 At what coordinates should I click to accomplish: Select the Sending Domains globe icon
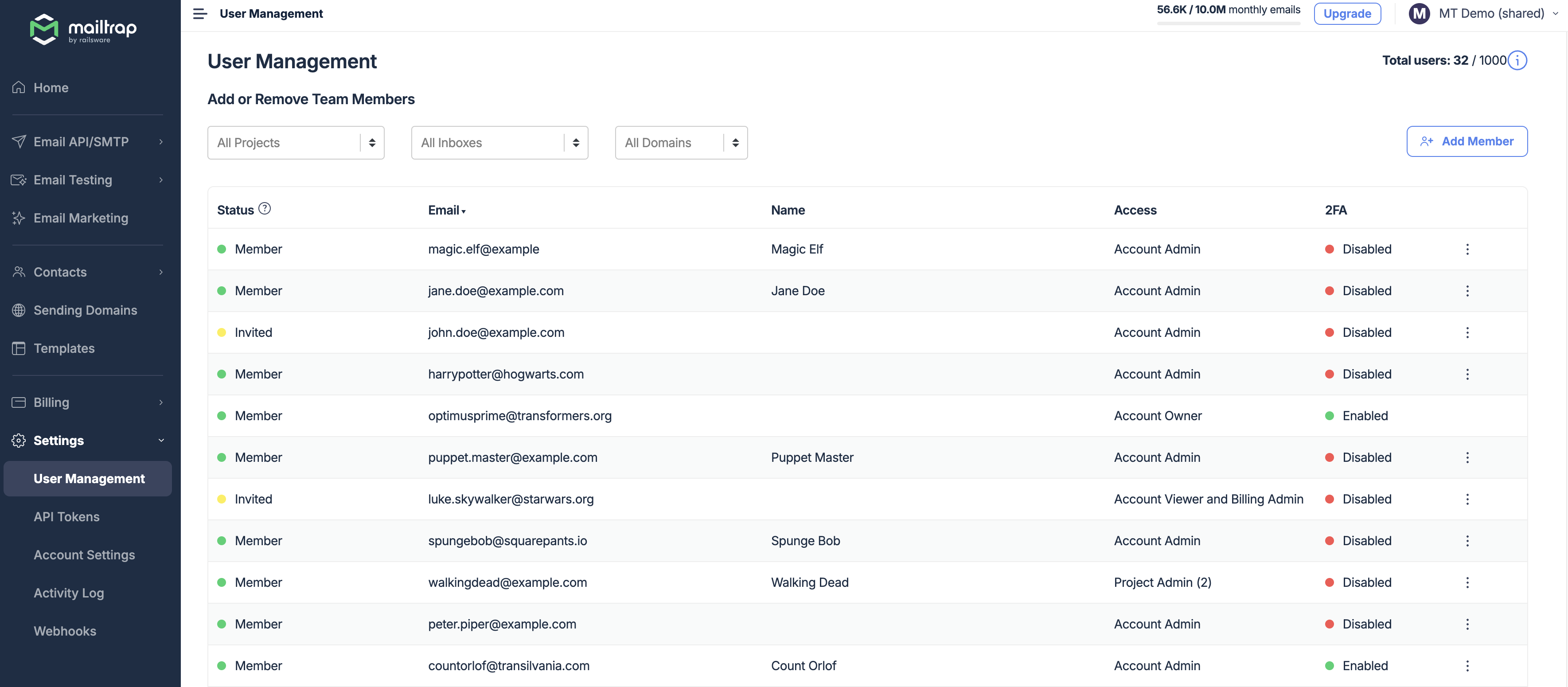[18, 310]
